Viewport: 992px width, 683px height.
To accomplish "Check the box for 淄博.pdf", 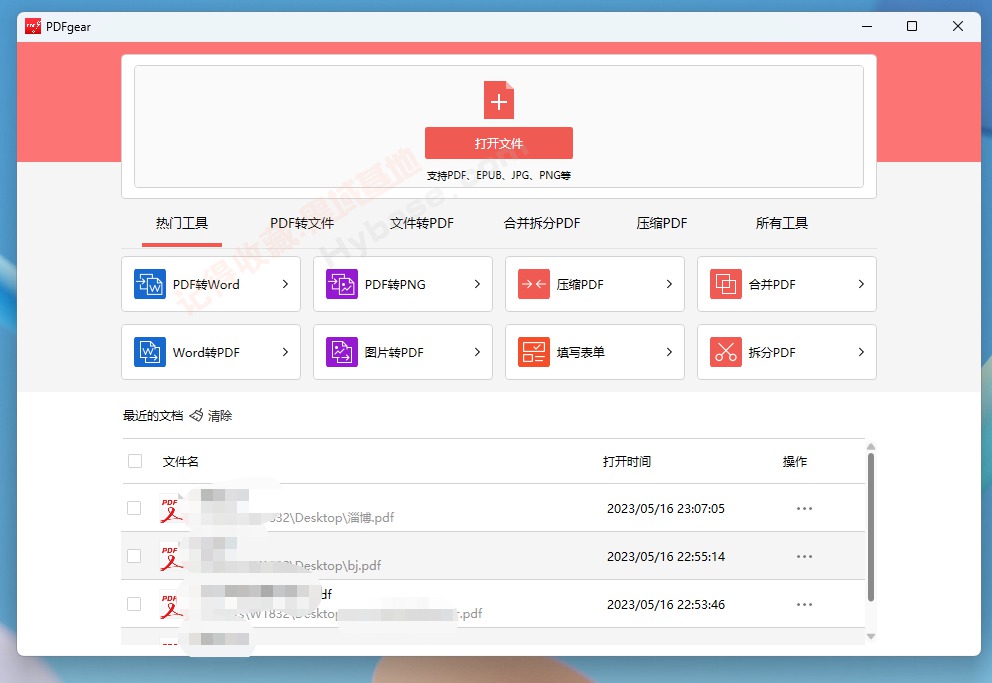I will pyautogui.click(x=134, y=508).
